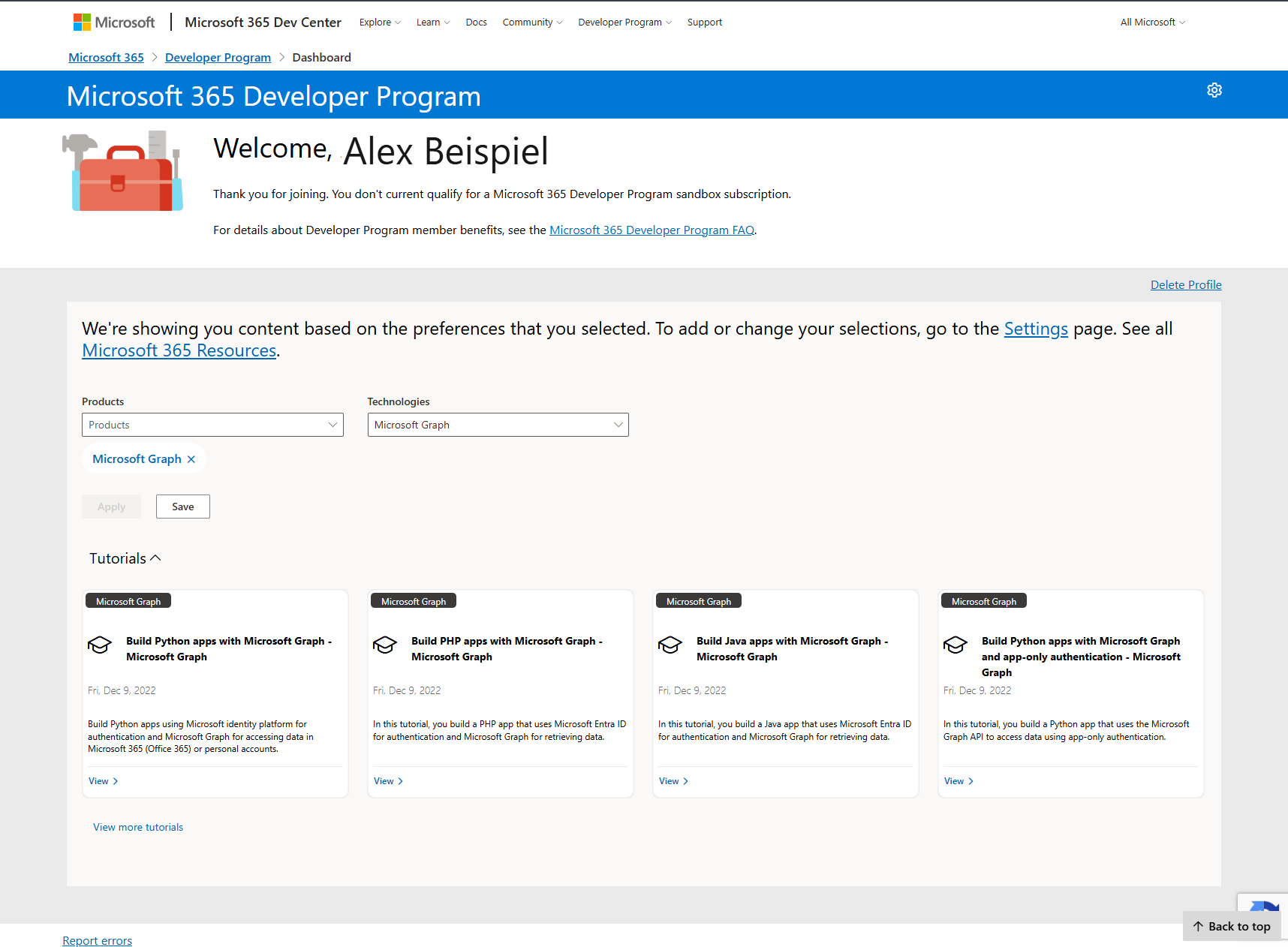This screenshot has width=1288, height=947.
Task: Click the Microsoft 365 Developer Program banner title
Action: pos(273,96)
